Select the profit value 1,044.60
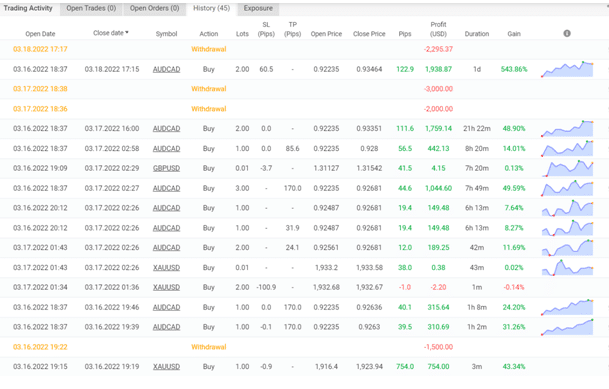609x389 pixels. tap(438, 188)
